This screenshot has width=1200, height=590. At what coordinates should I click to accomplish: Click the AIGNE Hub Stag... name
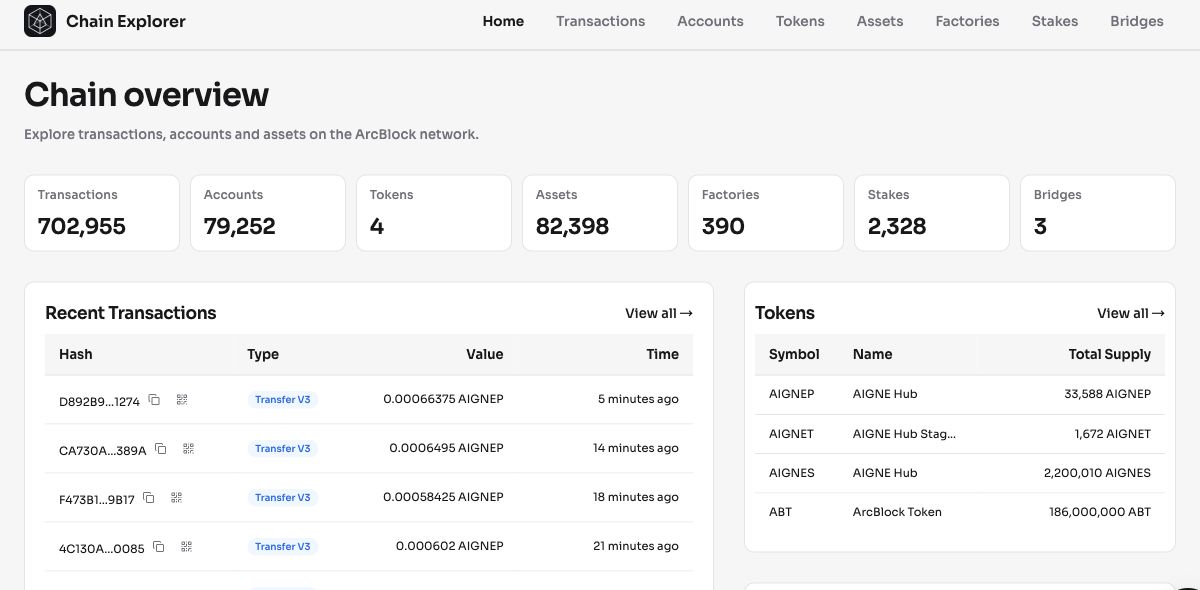tap(904, 434)
